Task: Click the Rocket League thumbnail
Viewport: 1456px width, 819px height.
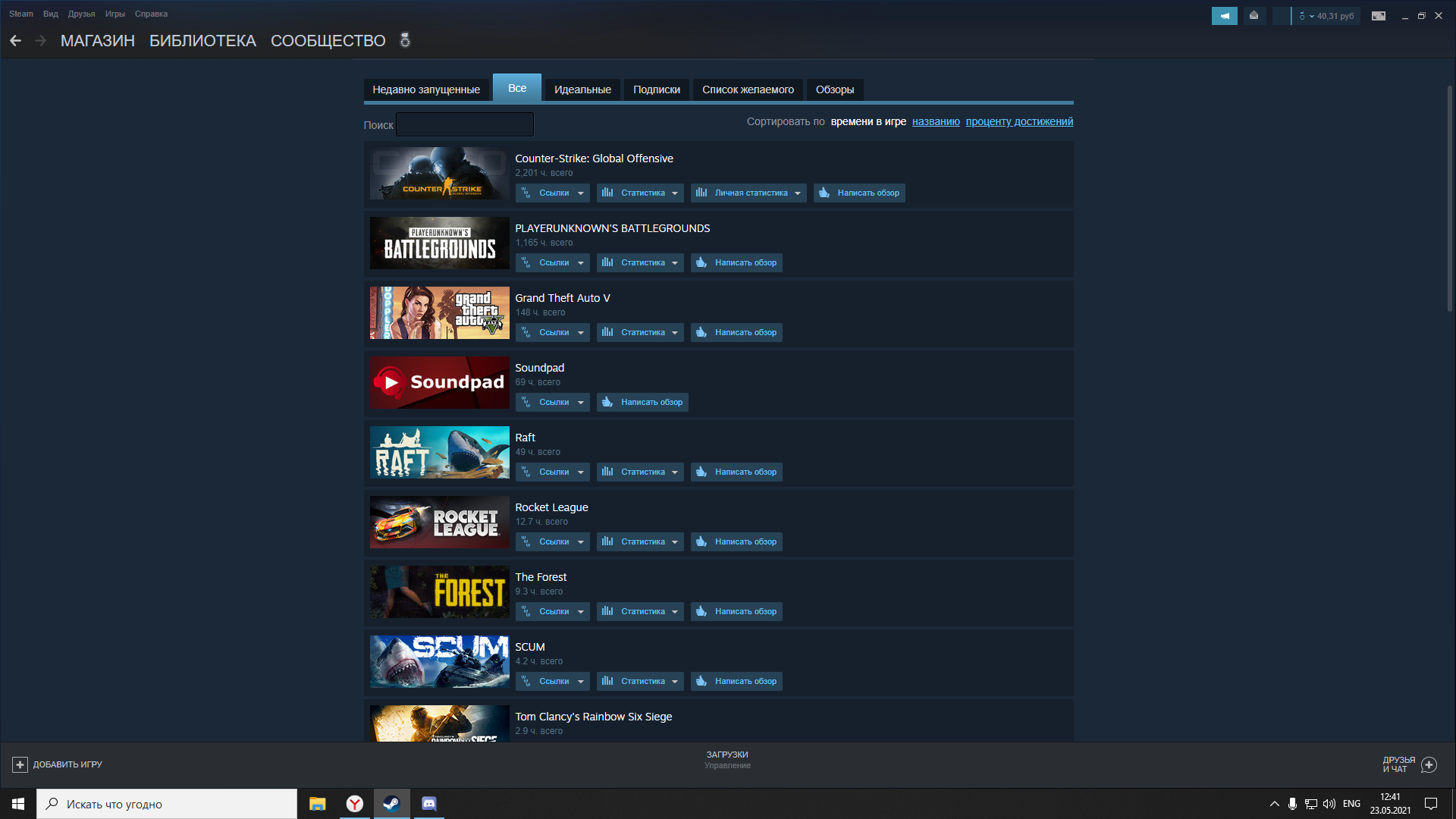Action: pos(440,522)
